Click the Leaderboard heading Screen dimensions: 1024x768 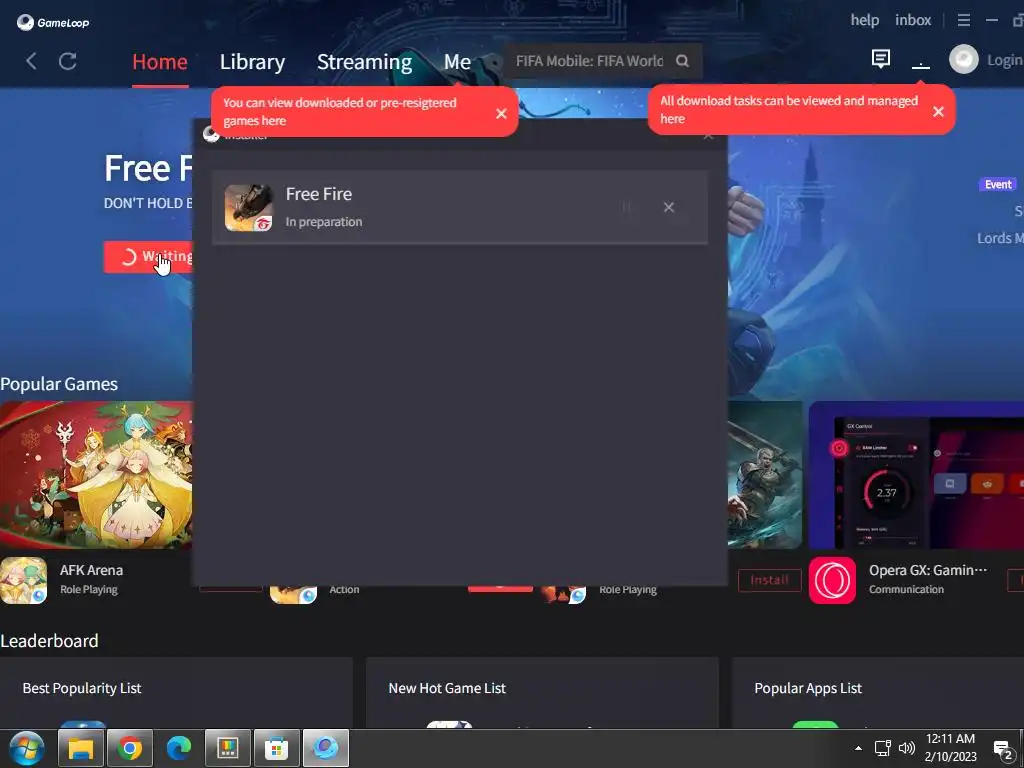pos(50,641)
